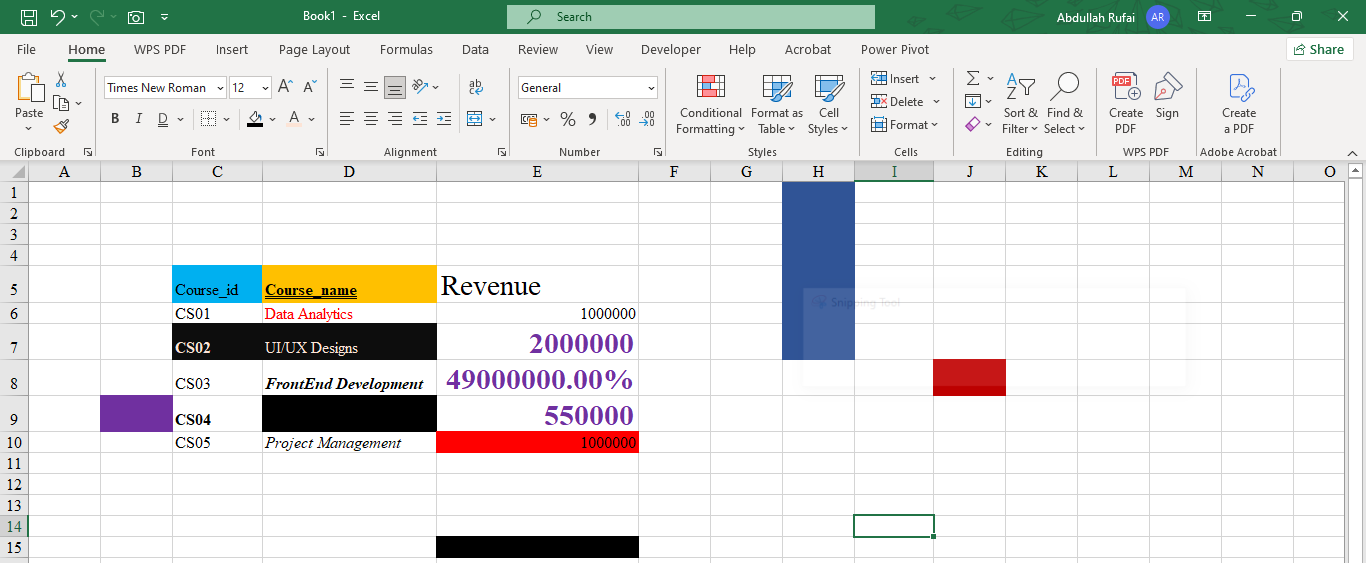Open Conditional Formatting menu
This screenshot has height=563, width=1366.
[x=709, y=105]
